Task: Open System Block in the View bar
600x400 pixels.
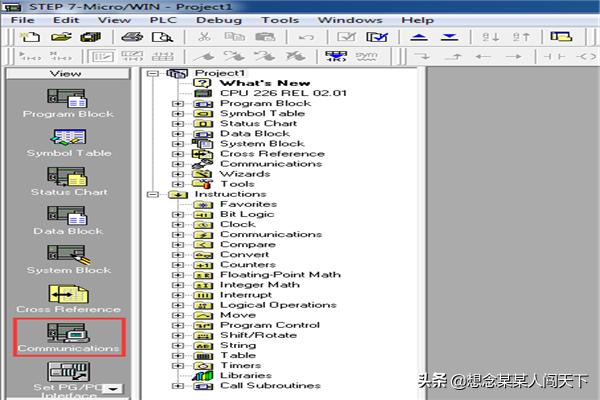Action: coord(69,260)
